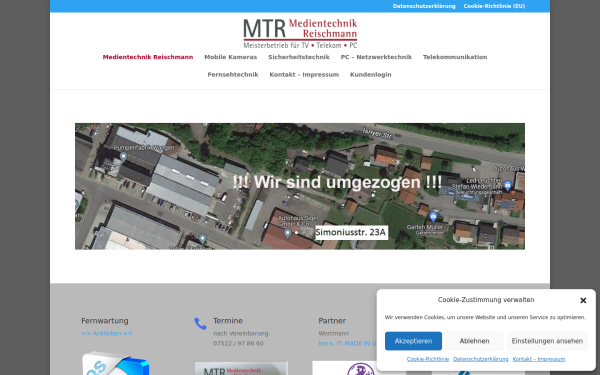
Task: Follow the >> Anklicken << remote support link
Action: (107, 333)
